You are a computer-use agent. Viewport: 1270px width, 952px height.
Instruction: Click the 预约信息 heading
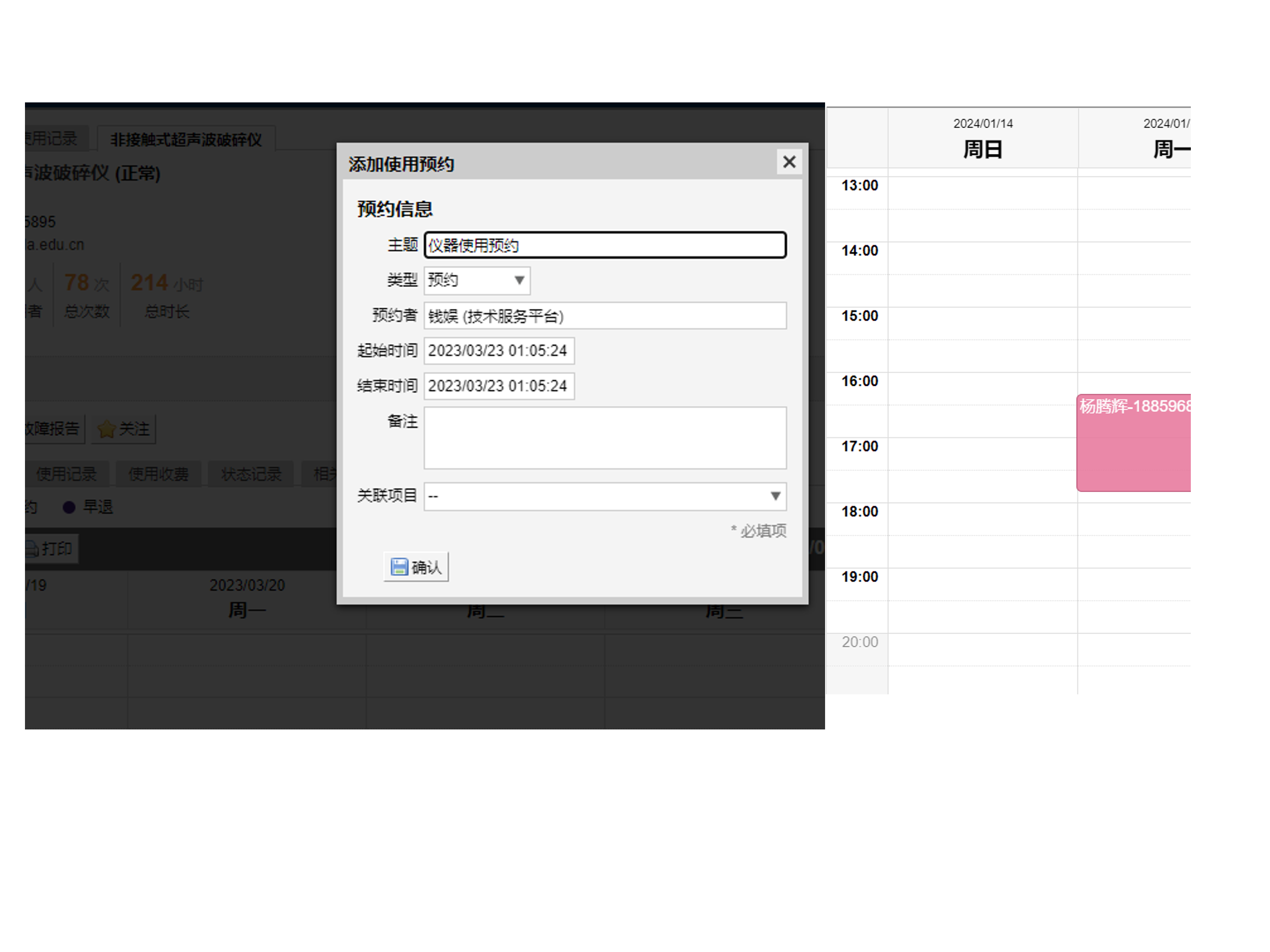tap(395, 209)
